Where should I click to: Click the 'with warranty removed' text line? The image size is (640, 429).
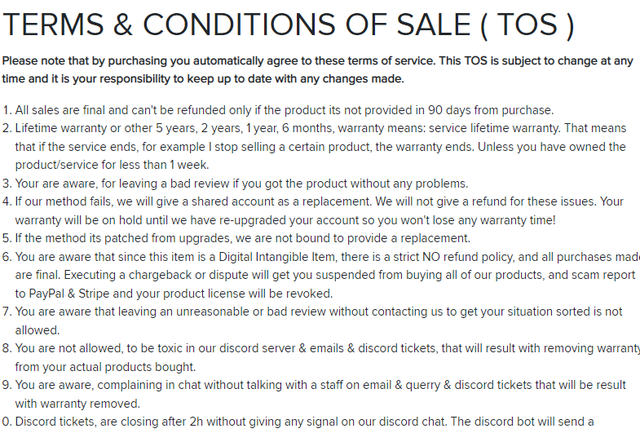(x=78, y=404)
